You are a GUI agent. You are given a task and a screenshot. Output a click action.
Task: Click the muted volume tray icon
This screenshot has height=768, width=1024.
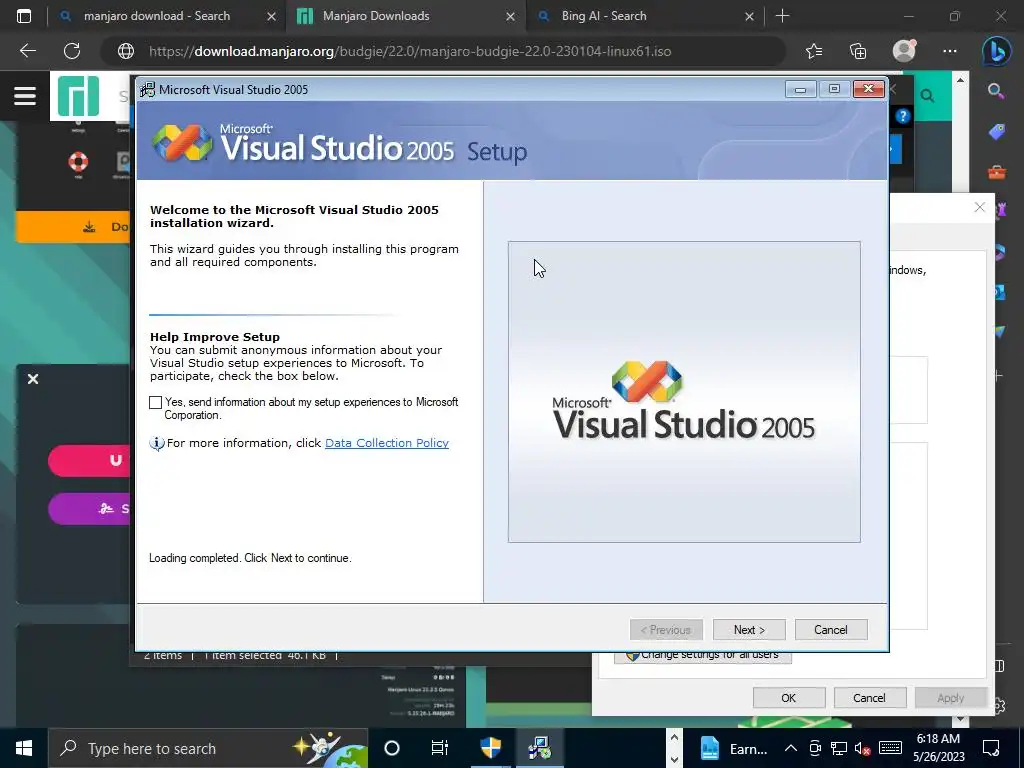pos(863,748)
